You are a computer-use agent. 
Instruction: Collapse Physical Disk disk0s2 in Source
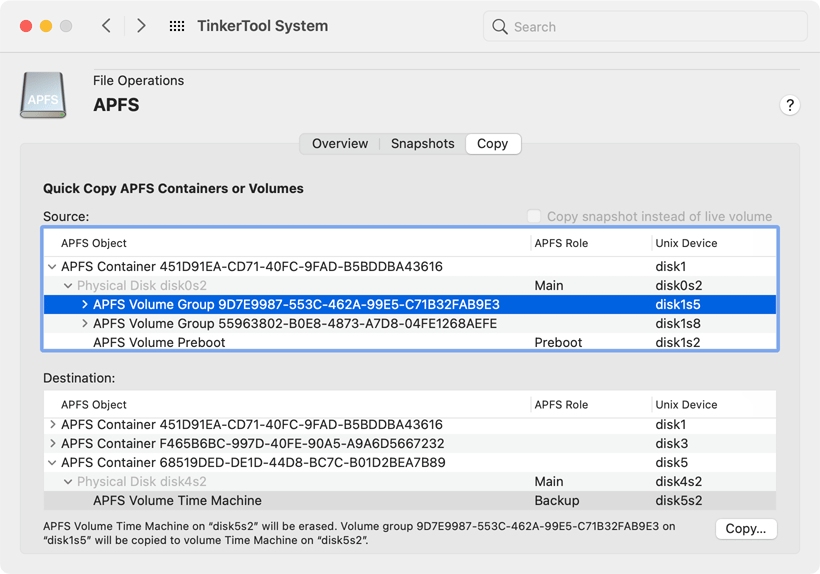point(68,285)
